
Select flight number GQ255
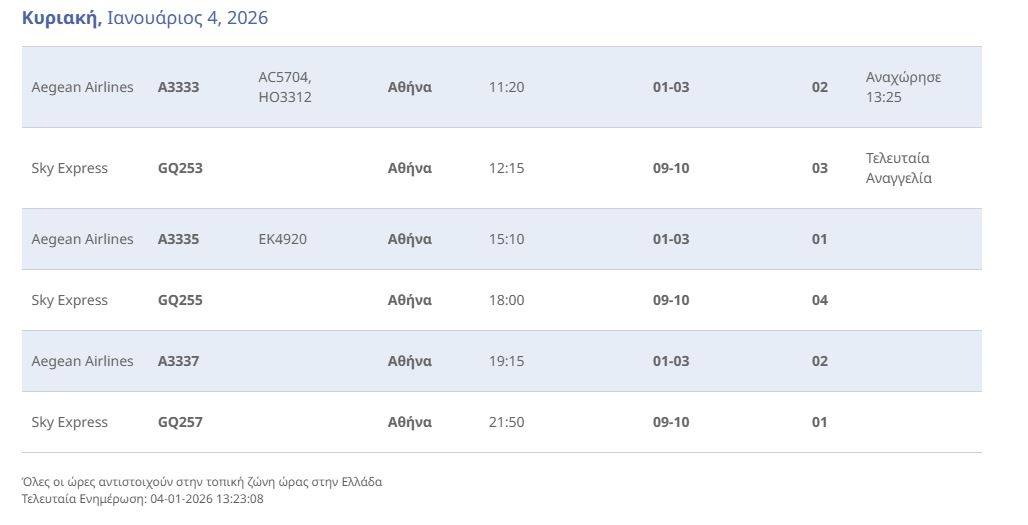coord(180,300)
